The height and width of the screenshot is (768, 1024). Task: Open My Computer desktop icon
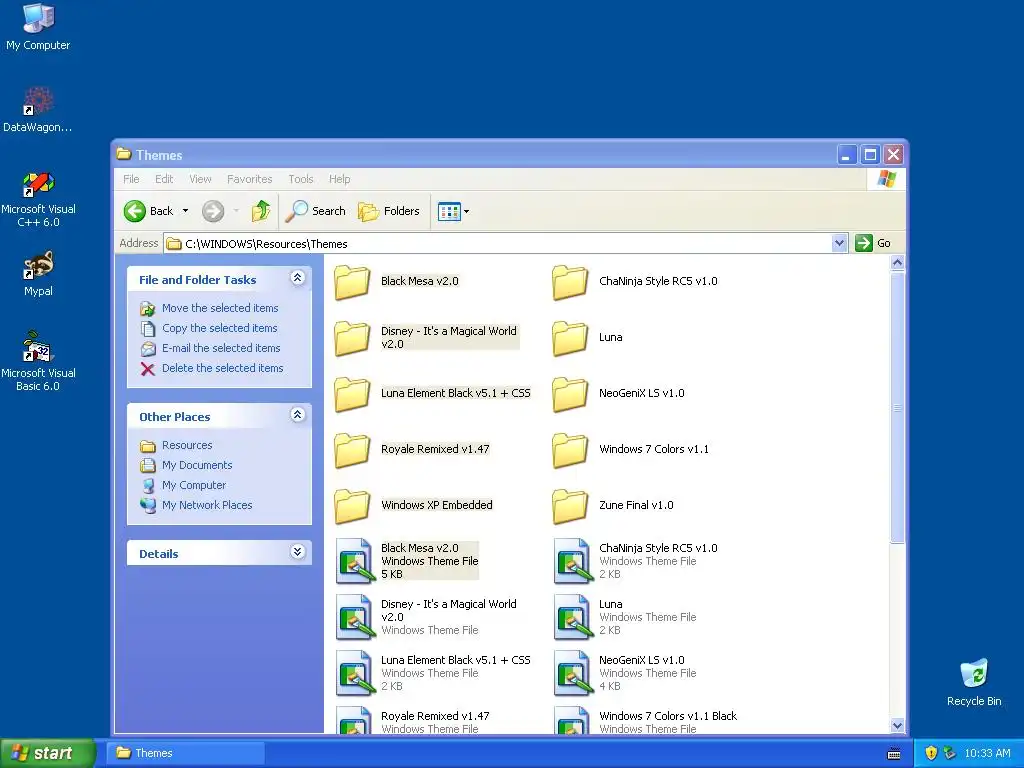pos(38,26)
